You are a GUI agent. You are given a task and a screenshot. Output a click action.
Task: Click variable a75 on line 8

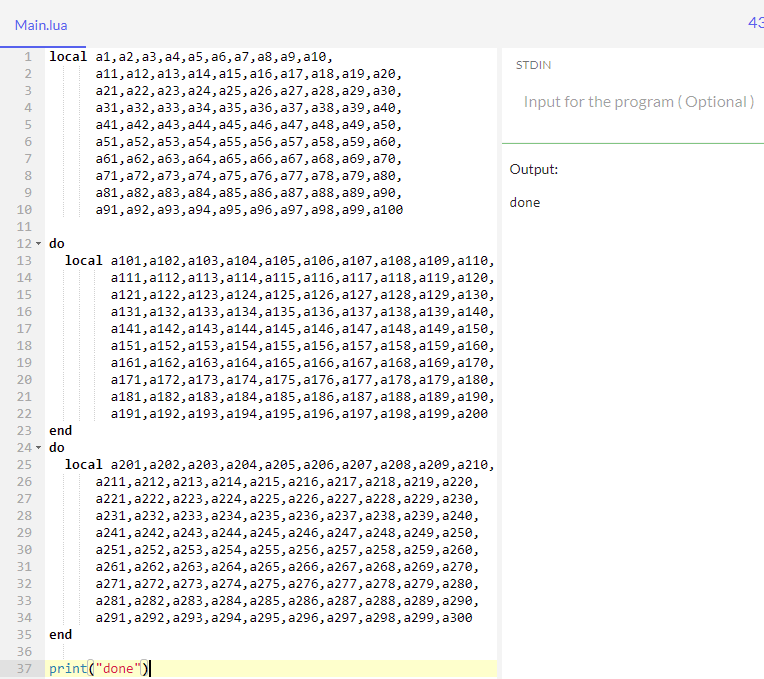230,176
